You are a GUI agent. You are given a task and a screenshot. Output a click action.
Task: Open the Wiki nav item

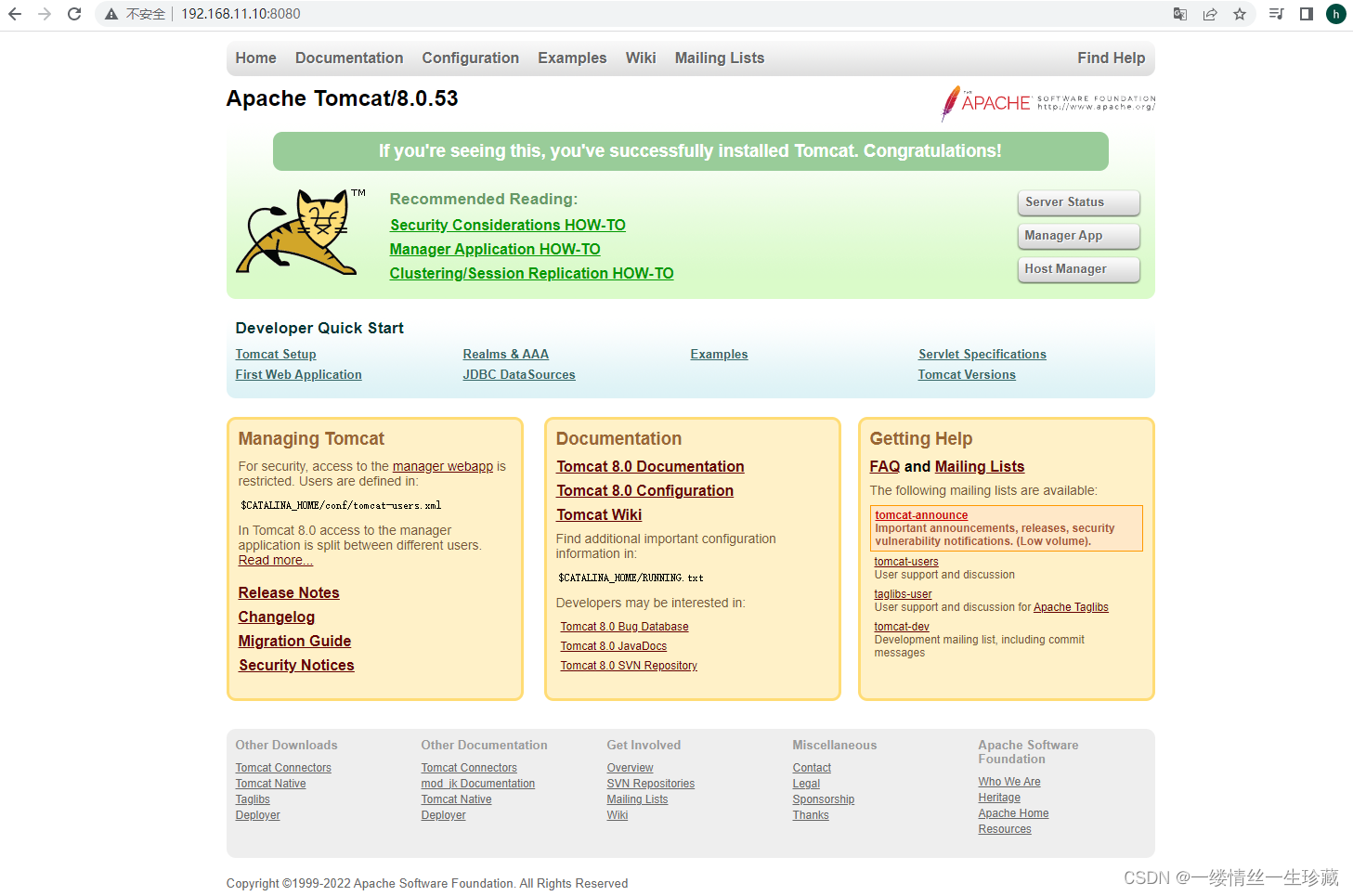[641, 58]
